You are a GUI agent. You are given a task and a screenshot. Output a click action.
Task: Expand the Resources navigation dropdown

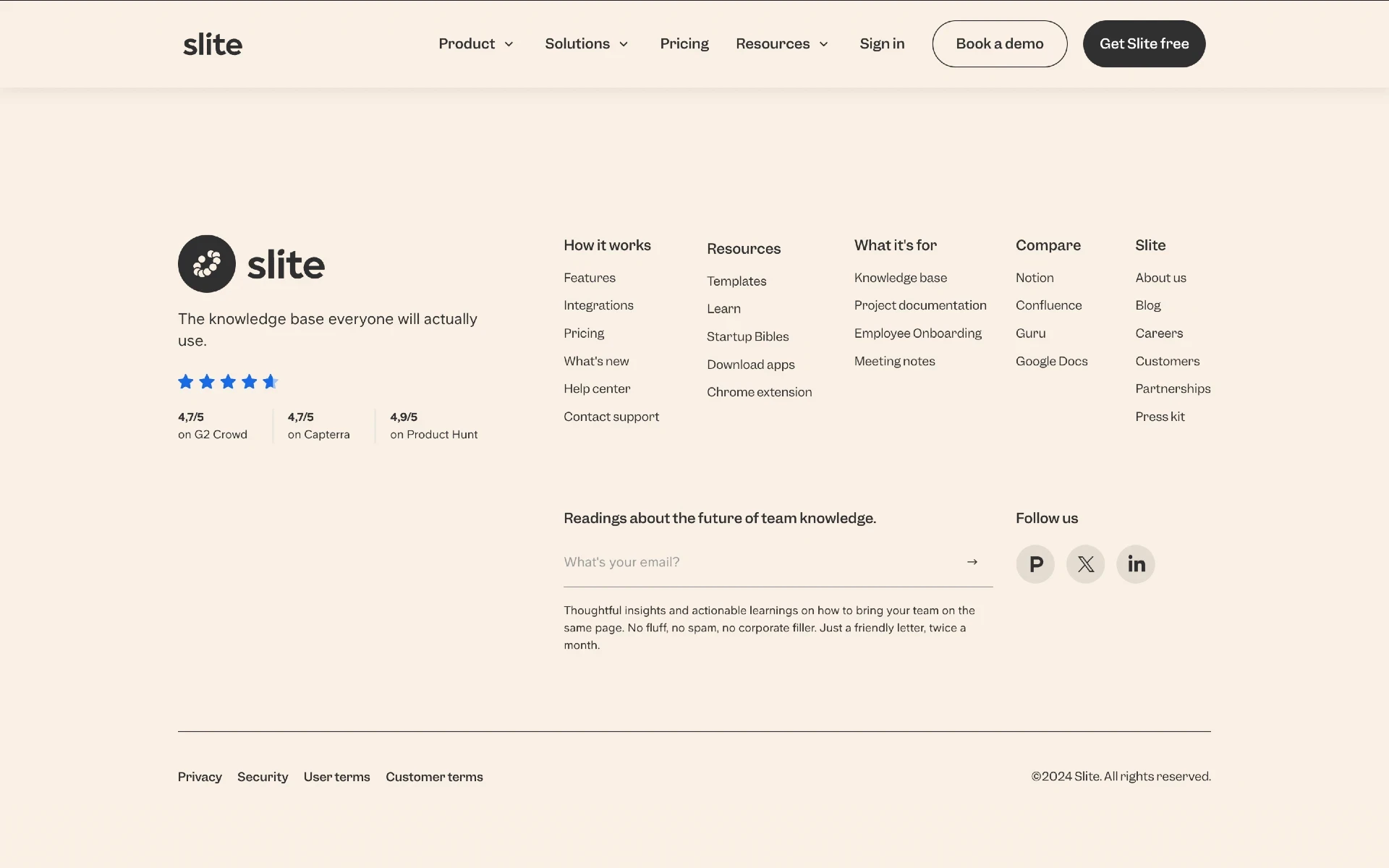pyautogui.click(x=780, y=44)
